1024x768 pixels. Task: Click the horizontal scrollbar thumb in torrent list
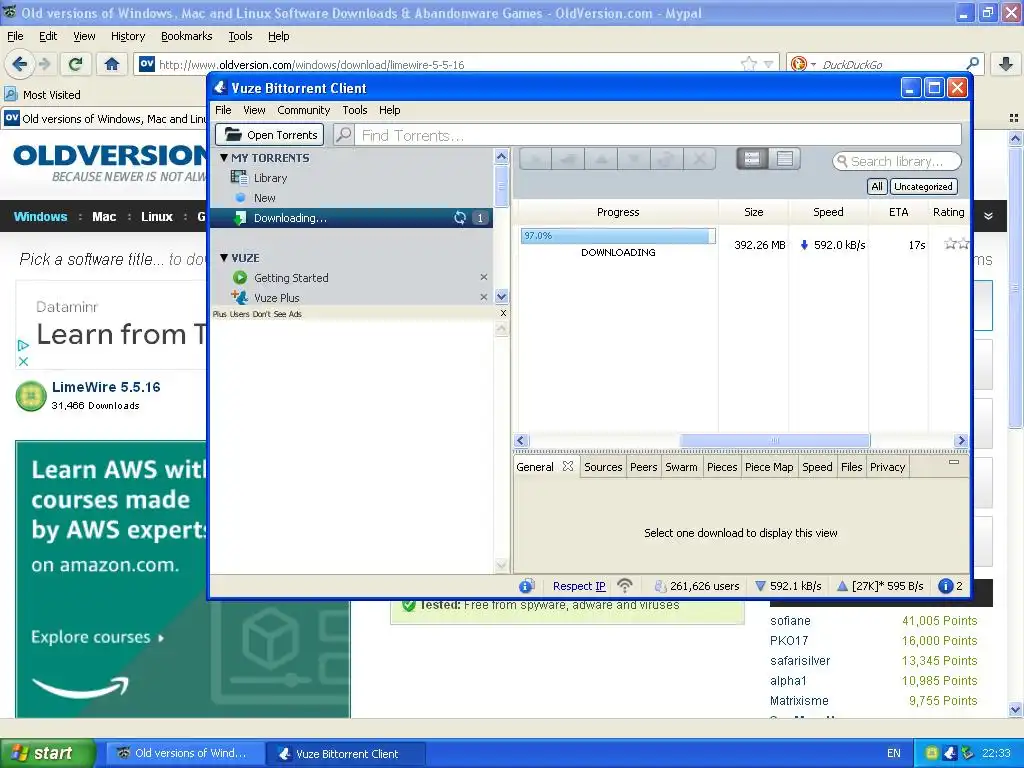point(775,441)
